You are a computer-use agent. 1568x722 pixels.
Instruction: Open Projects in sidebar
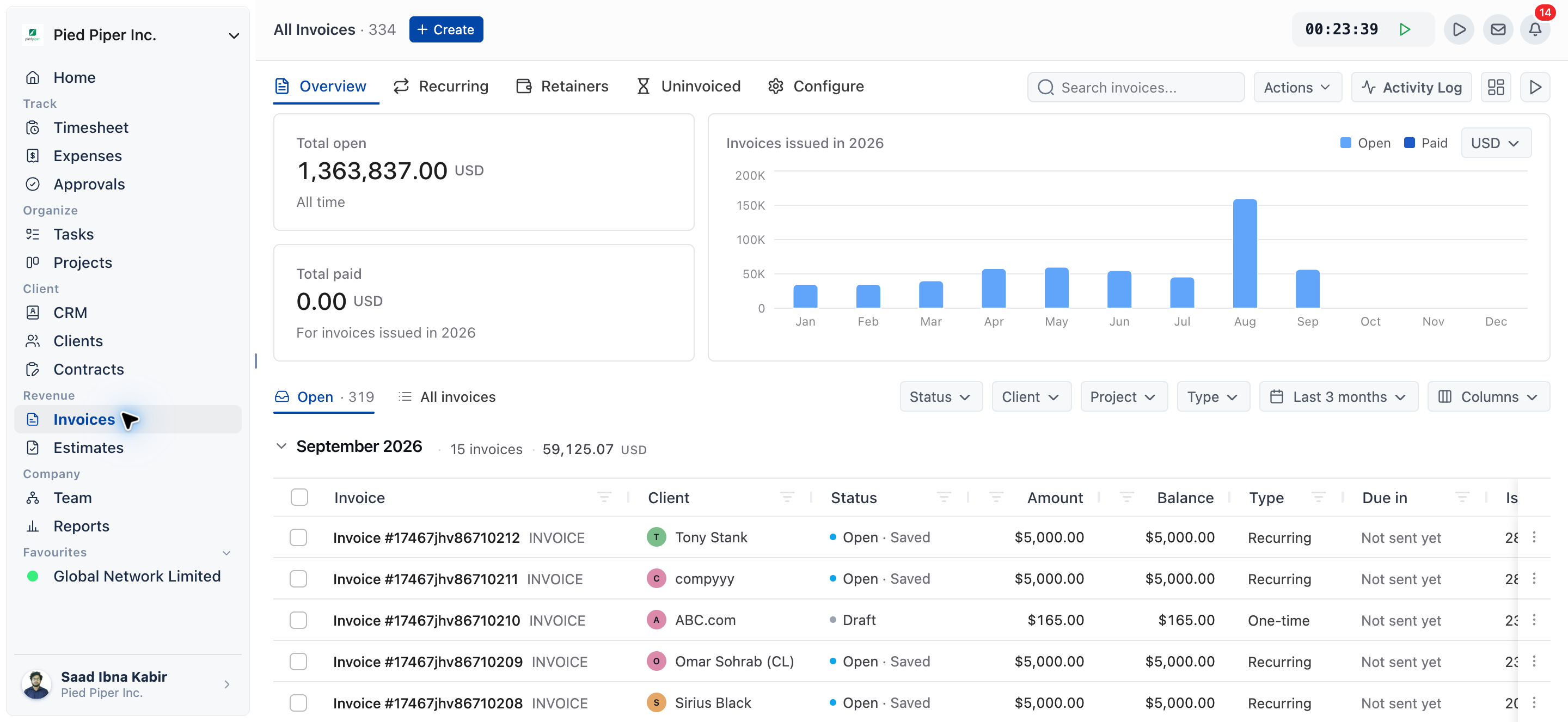[x=128, y=262]
